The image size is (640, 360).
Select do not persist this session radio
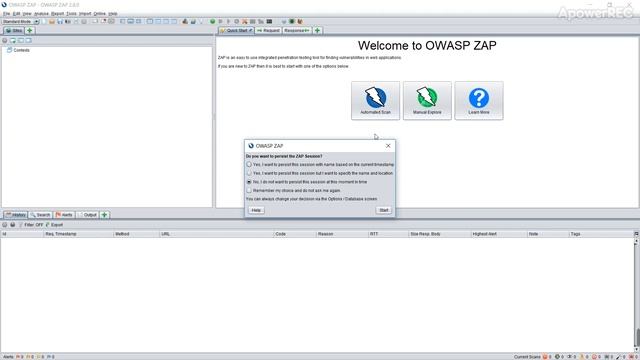pyautogui.click(x=249, y=182)
